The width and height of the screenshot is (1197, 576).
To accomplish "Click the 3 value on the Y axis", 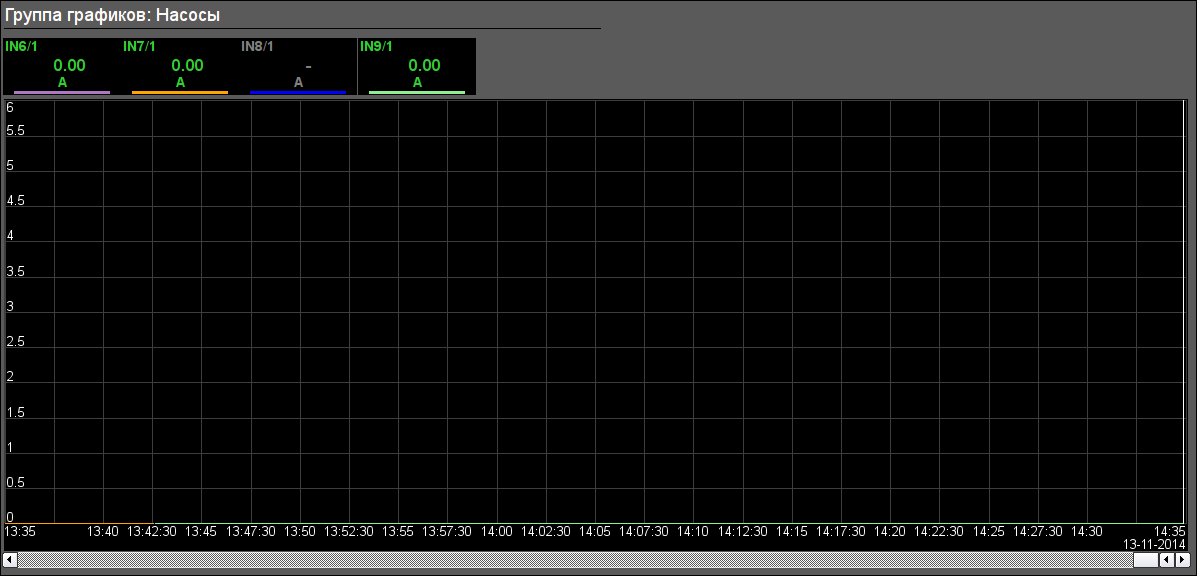I will pos(10,307).
